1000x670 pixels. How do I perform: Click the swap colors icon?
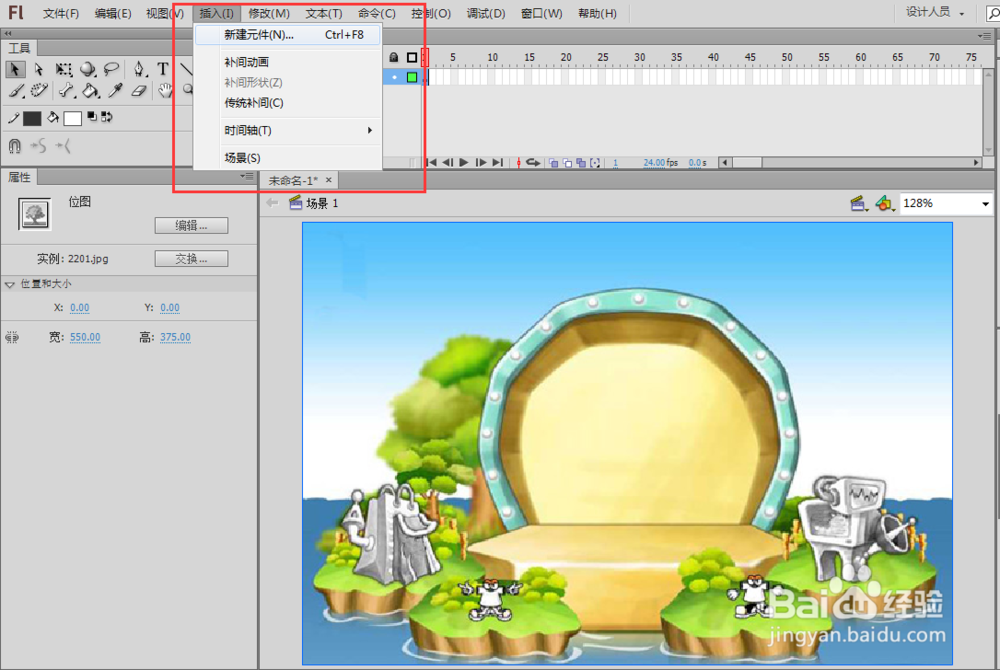(x=107, y=117)
